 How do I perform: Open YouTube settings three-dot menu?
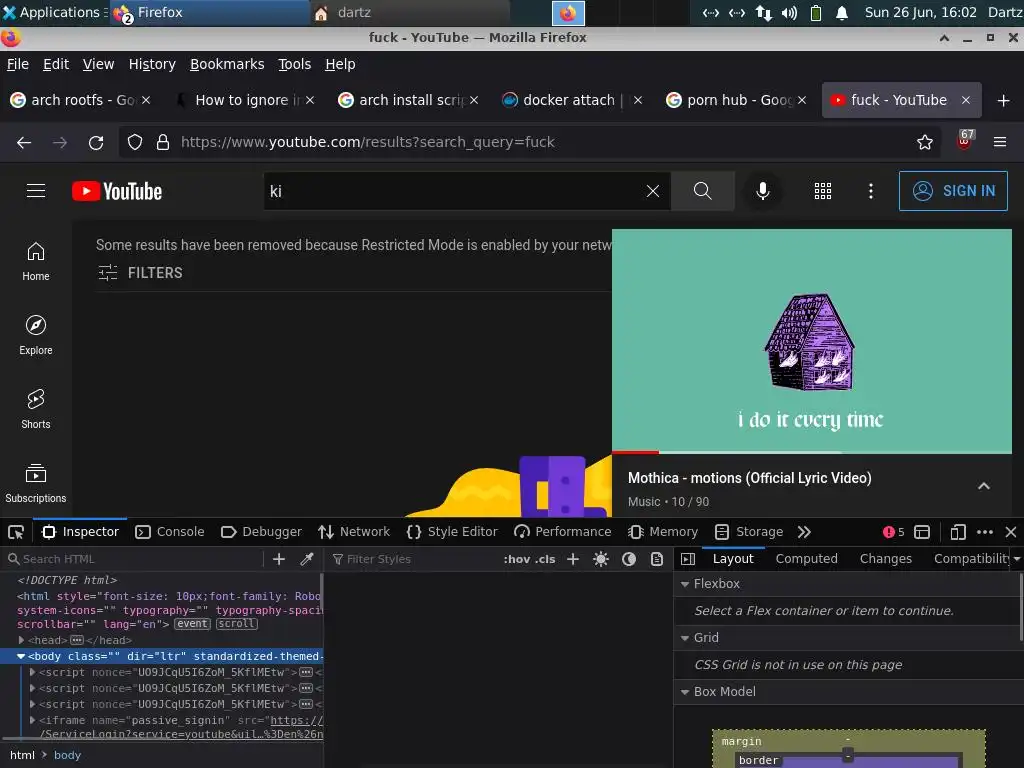click(871, 191)
